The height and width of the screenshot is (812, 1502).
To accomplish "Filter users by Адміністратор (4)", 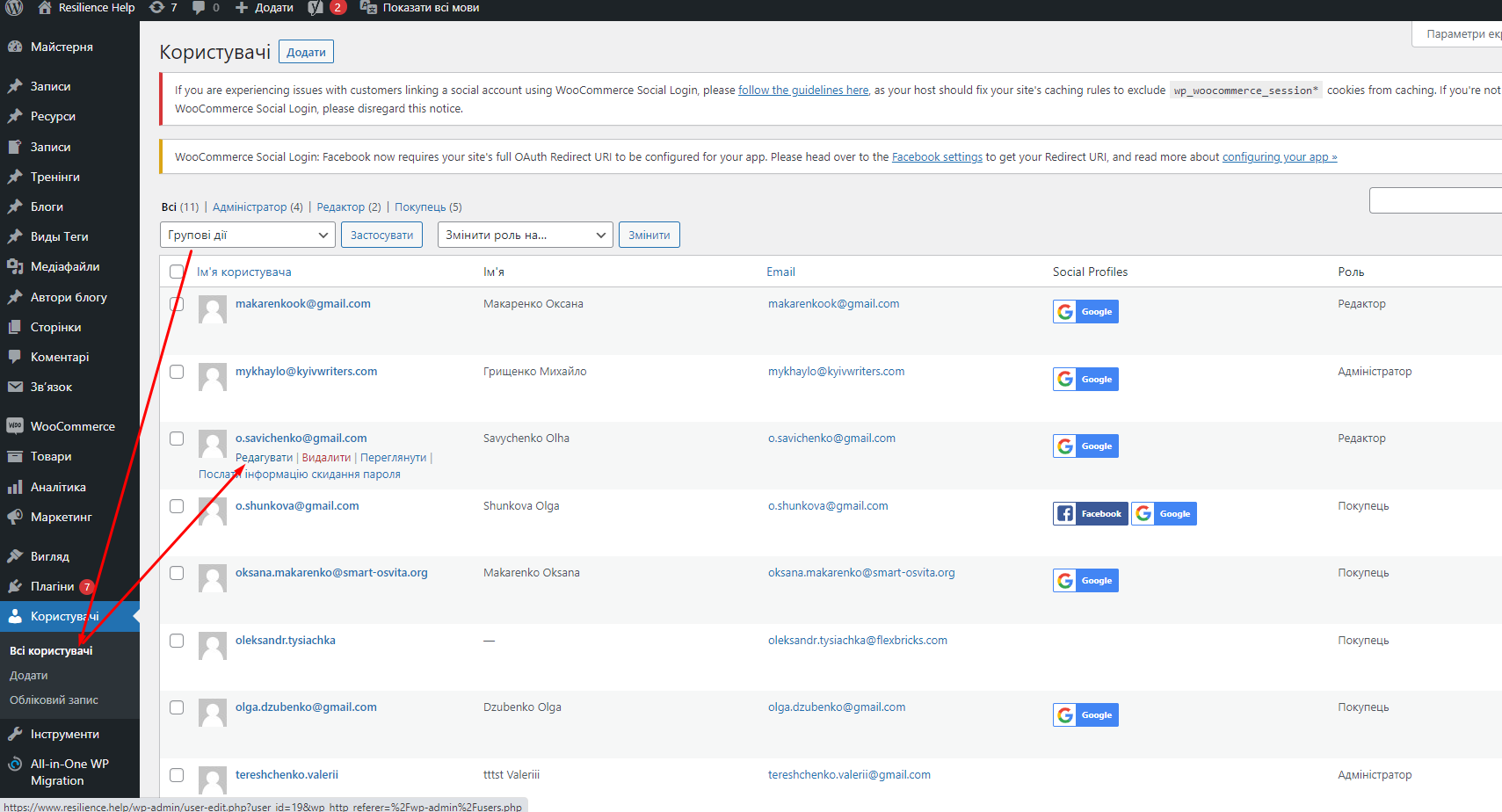I will click(x=258, y=207).
